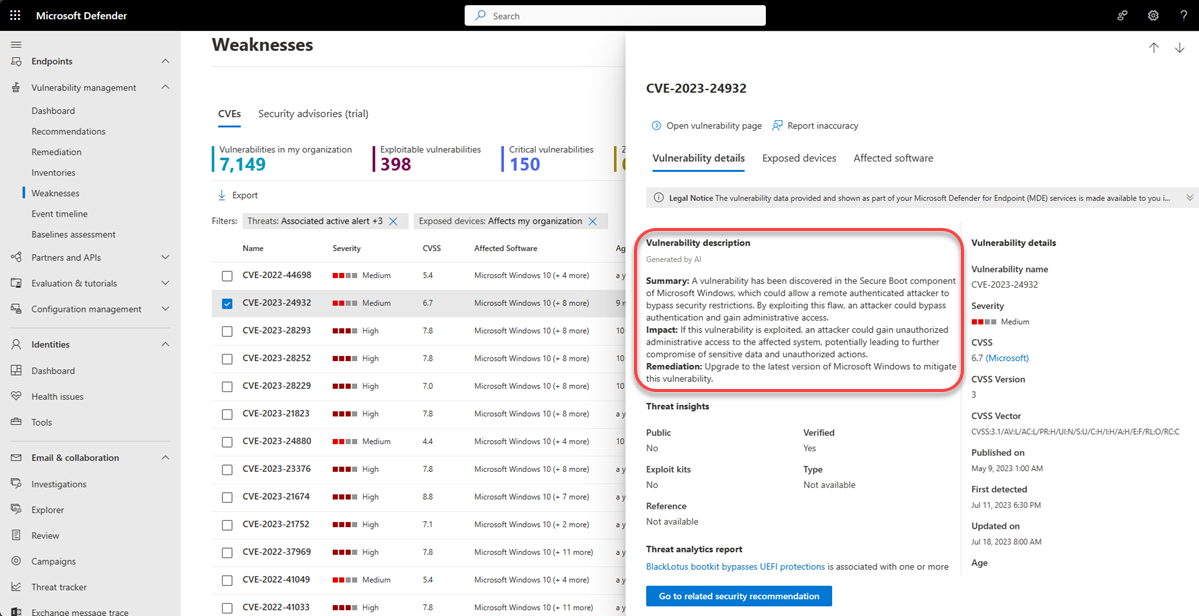
Task: Switch to the Security advisories (trial) tab
Action: [x=313, y=114]
